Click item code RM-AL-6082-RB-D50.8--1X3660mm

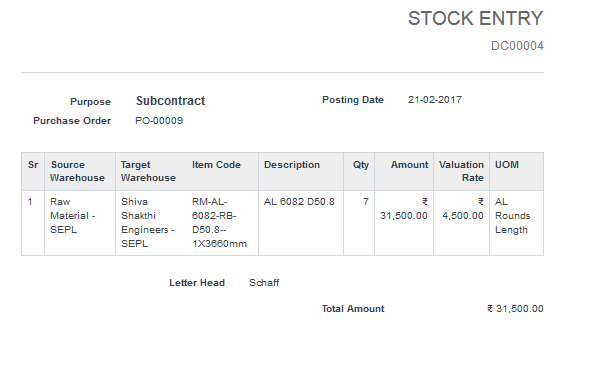219,223
